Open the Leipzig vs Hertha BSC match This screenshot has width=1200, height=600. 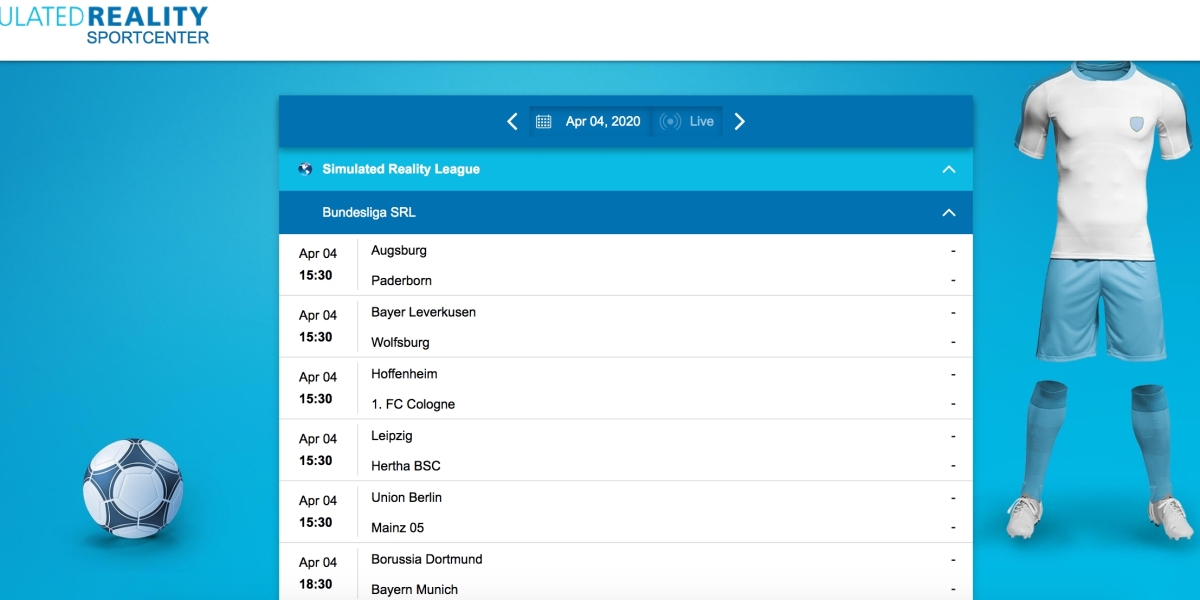pyautogui.click(x=625, y=451)
